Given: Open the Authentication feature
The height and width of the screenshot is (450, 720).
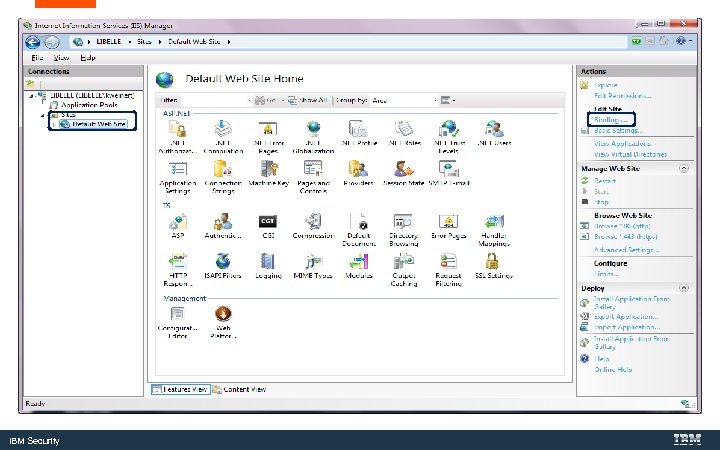Looking at the screenshot, I should (x=223, y=226).
